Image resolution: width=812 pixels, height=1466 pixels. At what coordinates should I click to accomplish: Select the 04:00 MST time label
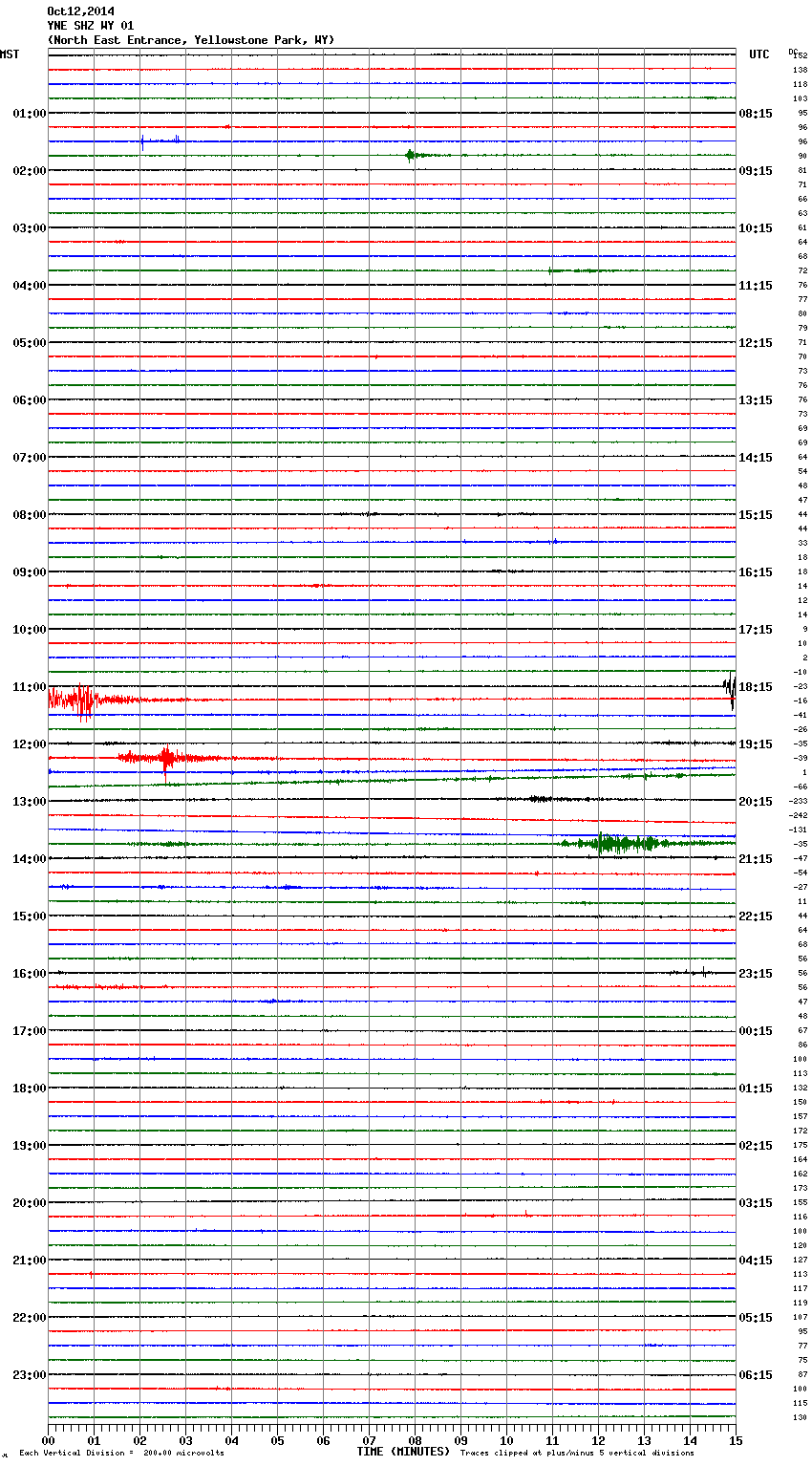click(30, 286)
